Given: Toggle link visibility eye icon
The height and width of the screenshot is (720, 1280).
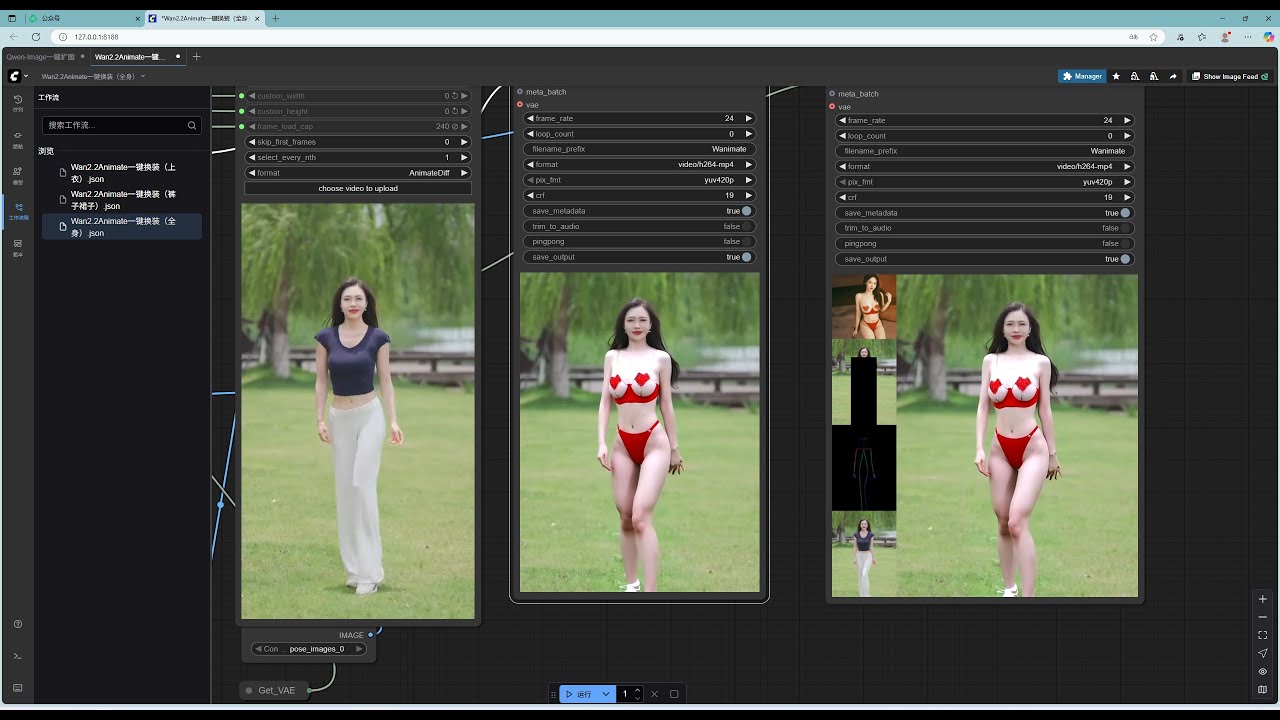Looking at the screenshot, I should (1262, 671).
